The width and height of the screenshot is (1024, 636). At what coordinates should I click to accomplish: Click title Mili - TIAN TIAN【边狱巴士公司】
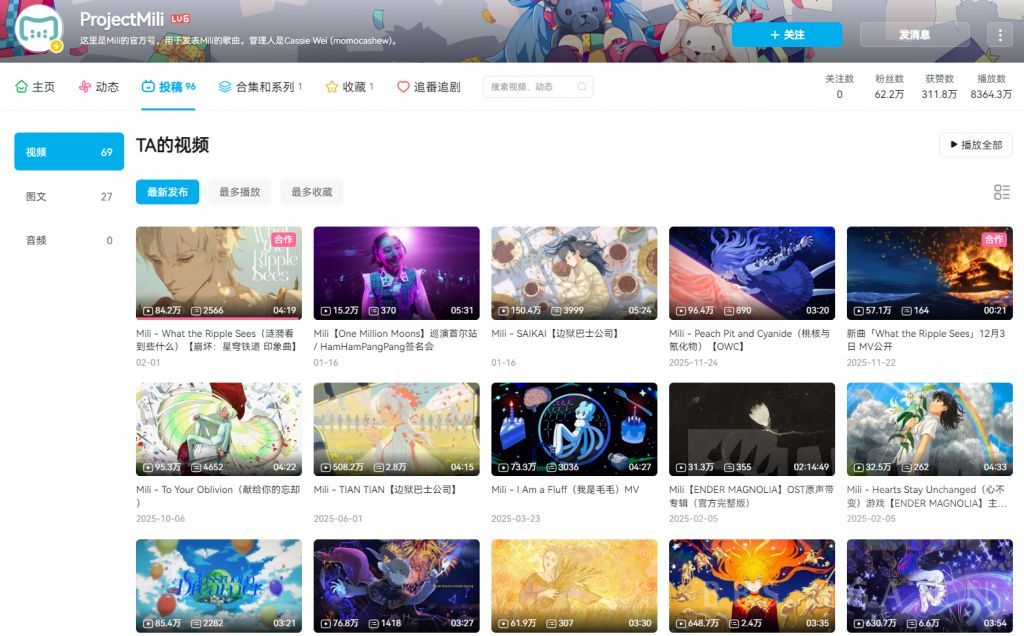385,489
